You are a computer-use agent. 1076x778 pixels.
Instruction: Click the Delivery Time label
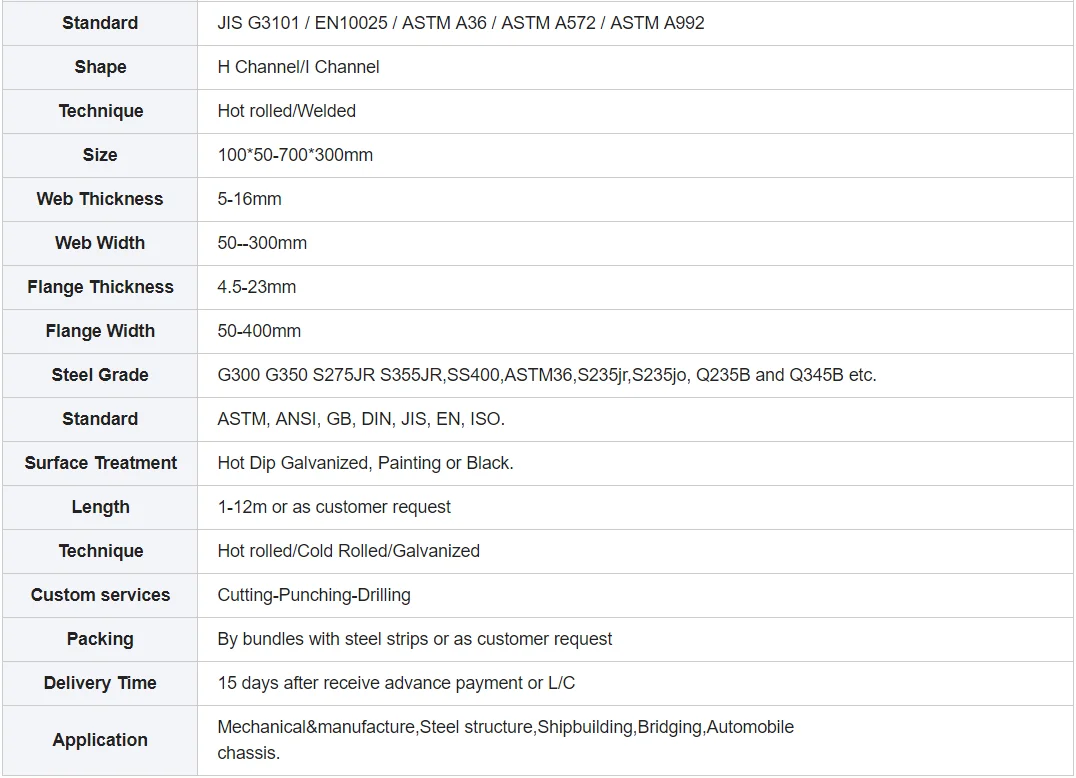[x=100, y=683]
